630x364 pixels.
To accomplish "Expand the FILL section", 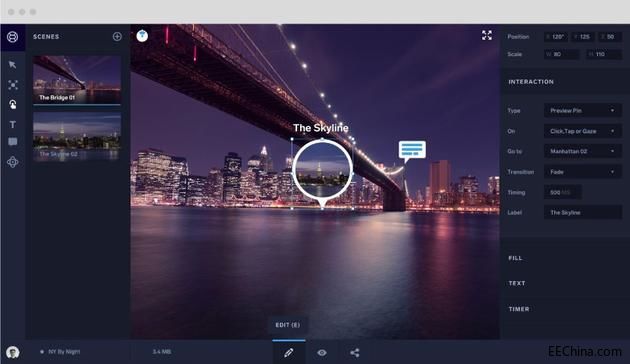I will pos(515,258).
